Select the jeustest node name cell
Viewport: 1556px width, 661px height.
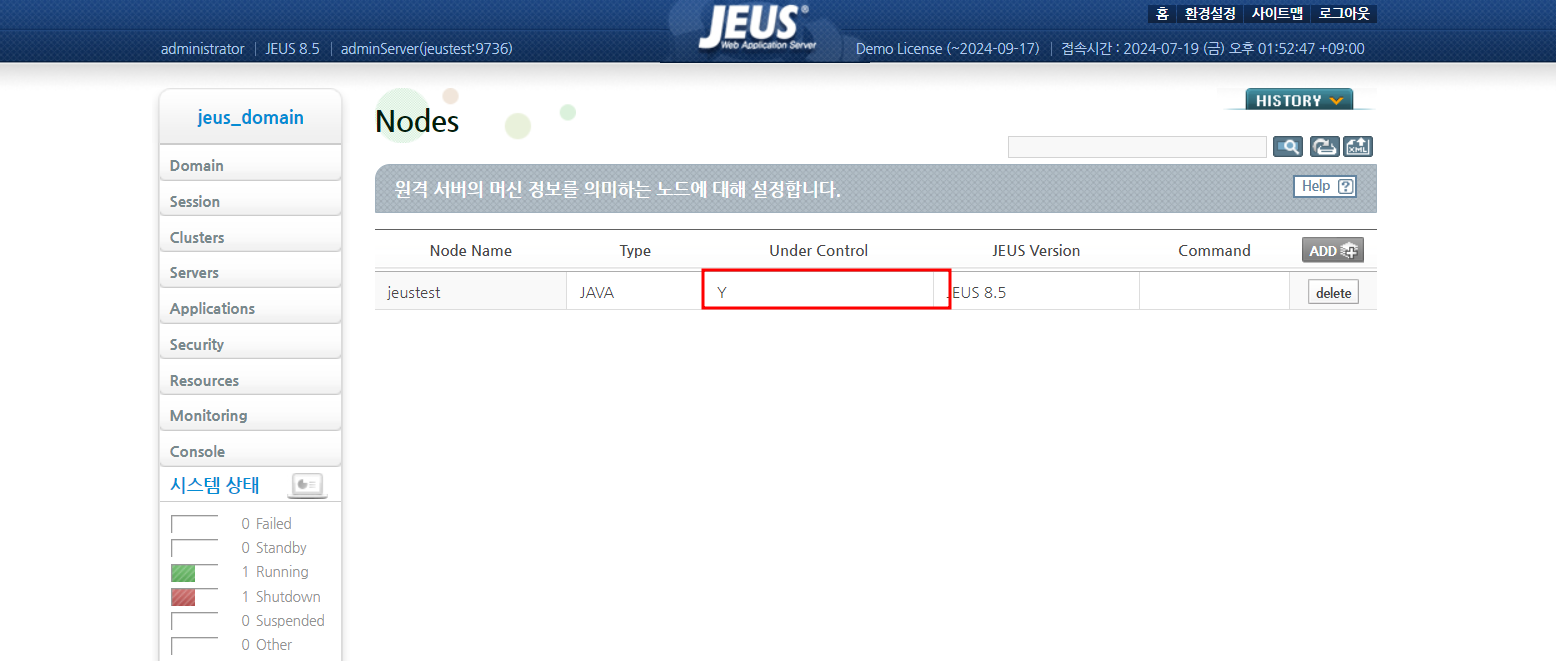click(471, 293)
